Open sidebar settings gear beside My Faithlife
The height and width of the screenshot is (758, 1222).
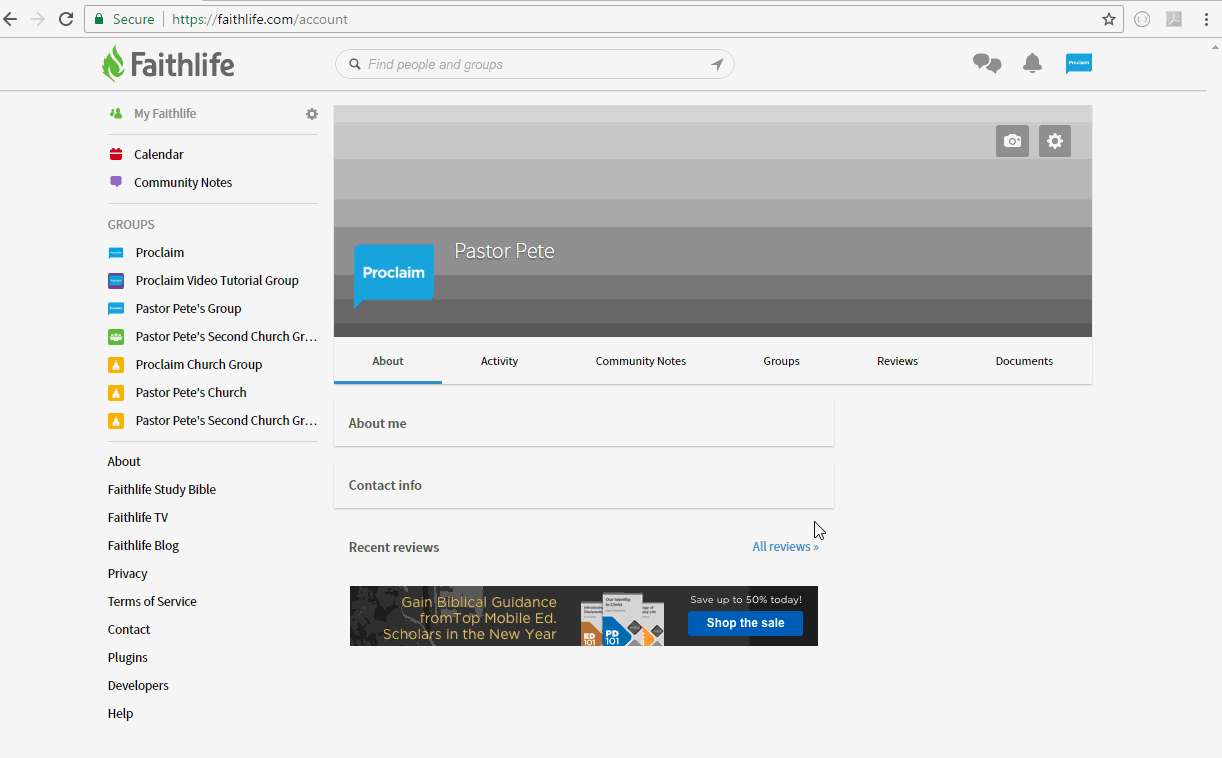312,114
